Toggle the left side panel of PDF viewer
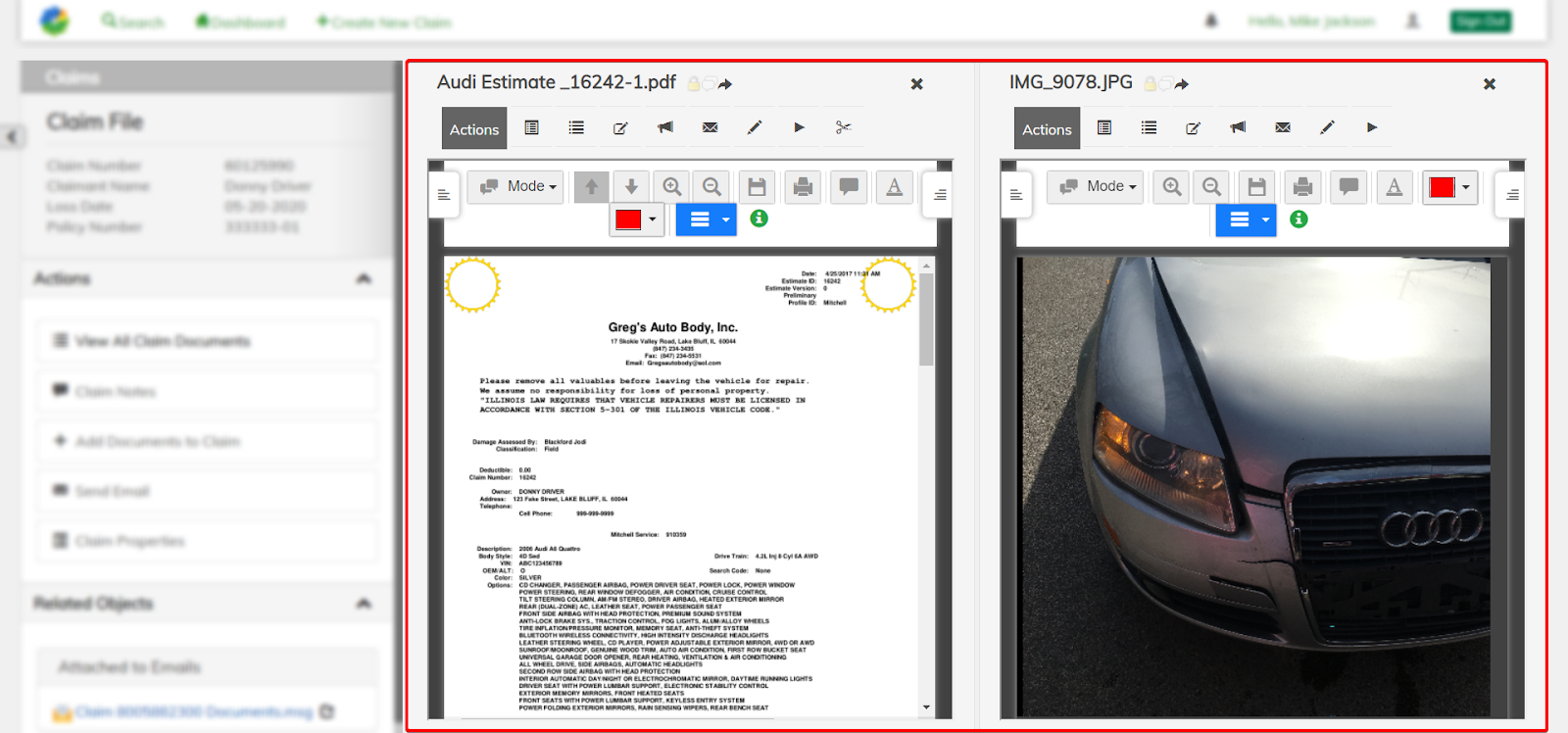Image resolution: width=1568 pixels, height=733 pixels. coord(444,195)
